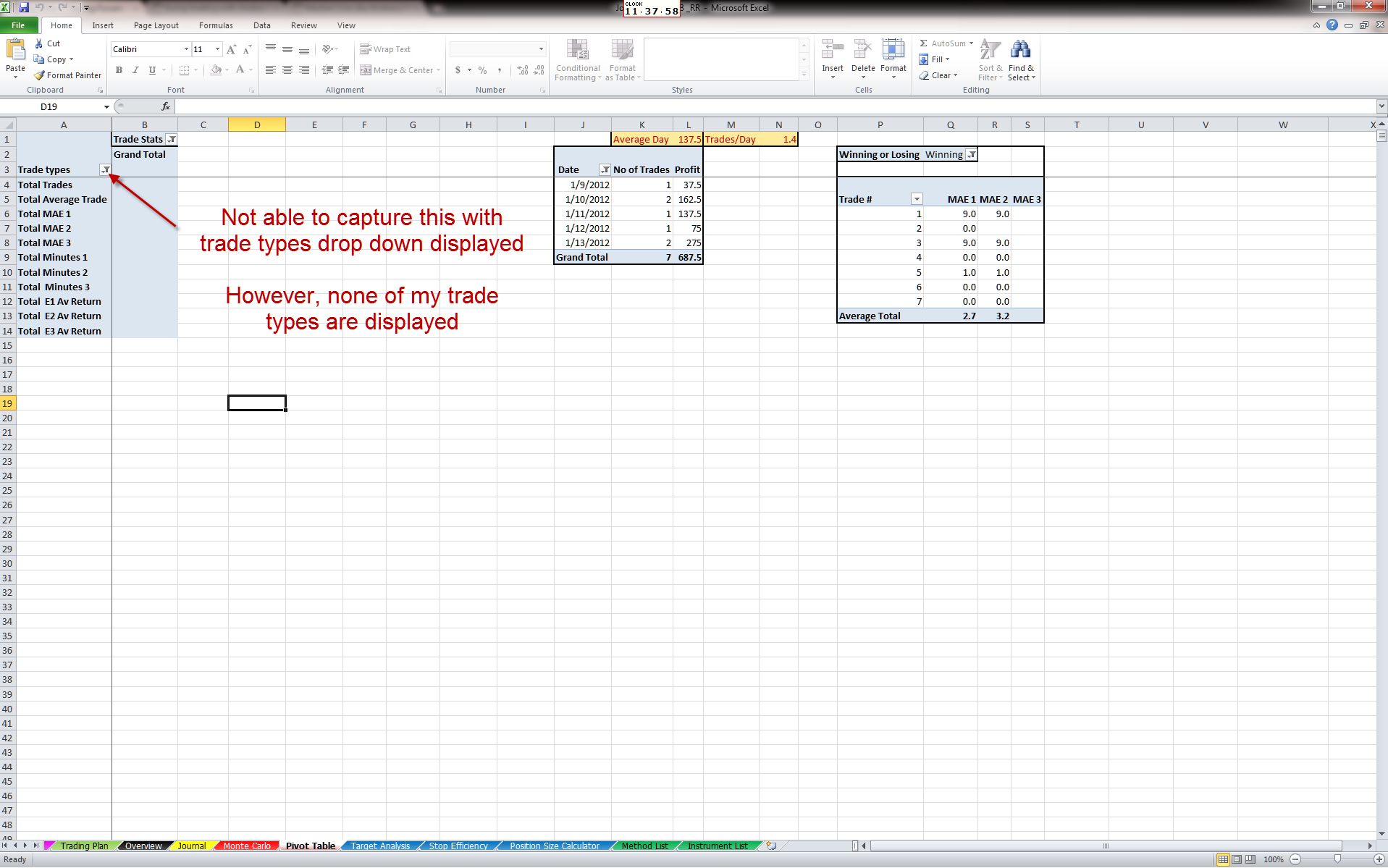1388x868 pixels.
Task: Click the insert function fx button
Action: 165,106
